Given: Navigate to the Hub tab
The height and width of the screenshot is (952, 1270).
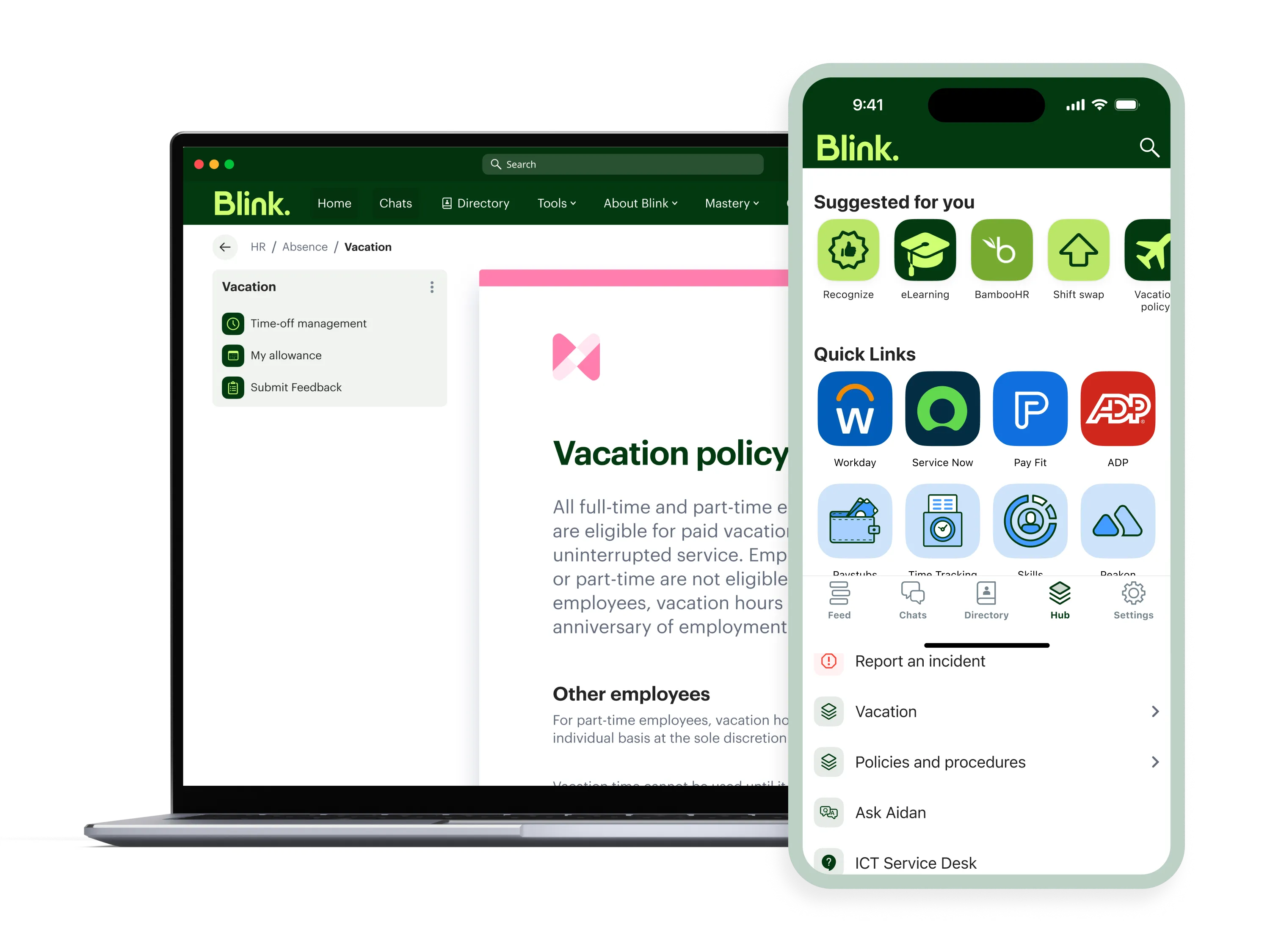Looking at the screenshot, I should pyautogui.click(x=1059, y=600).
